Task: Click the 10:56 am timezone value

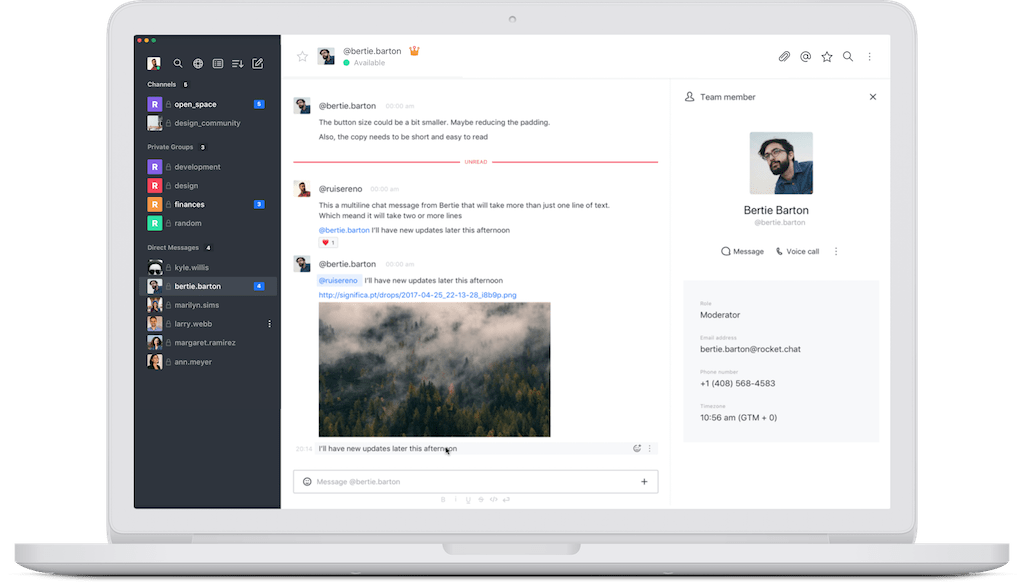Action: tap(739, 418)
